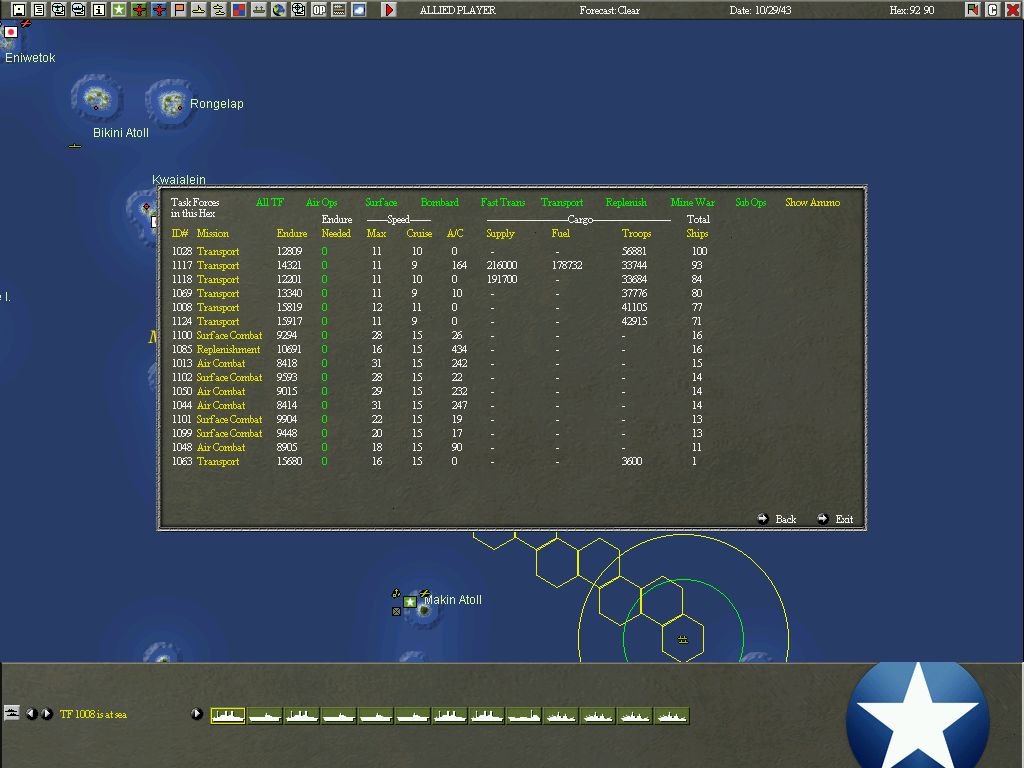This screenshot has height=768, width=1024.
Task: Toggle the Air Ops filter
Action: pos(321,202)
